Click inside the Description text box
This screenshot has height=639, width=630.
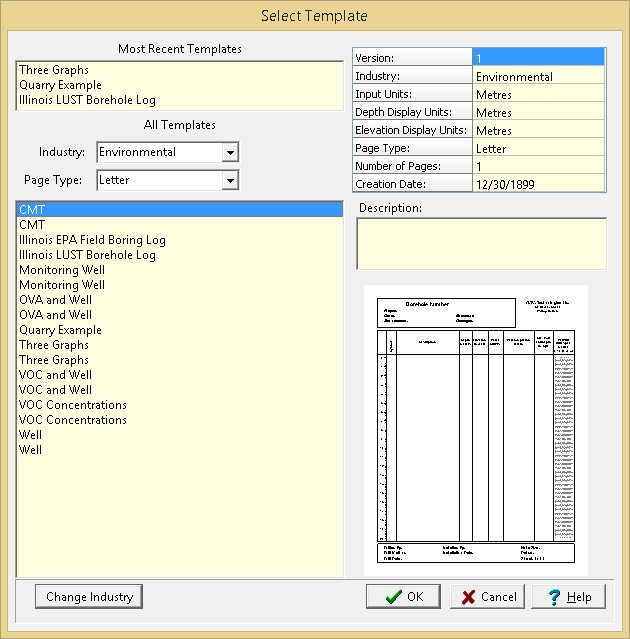[481, 244]
